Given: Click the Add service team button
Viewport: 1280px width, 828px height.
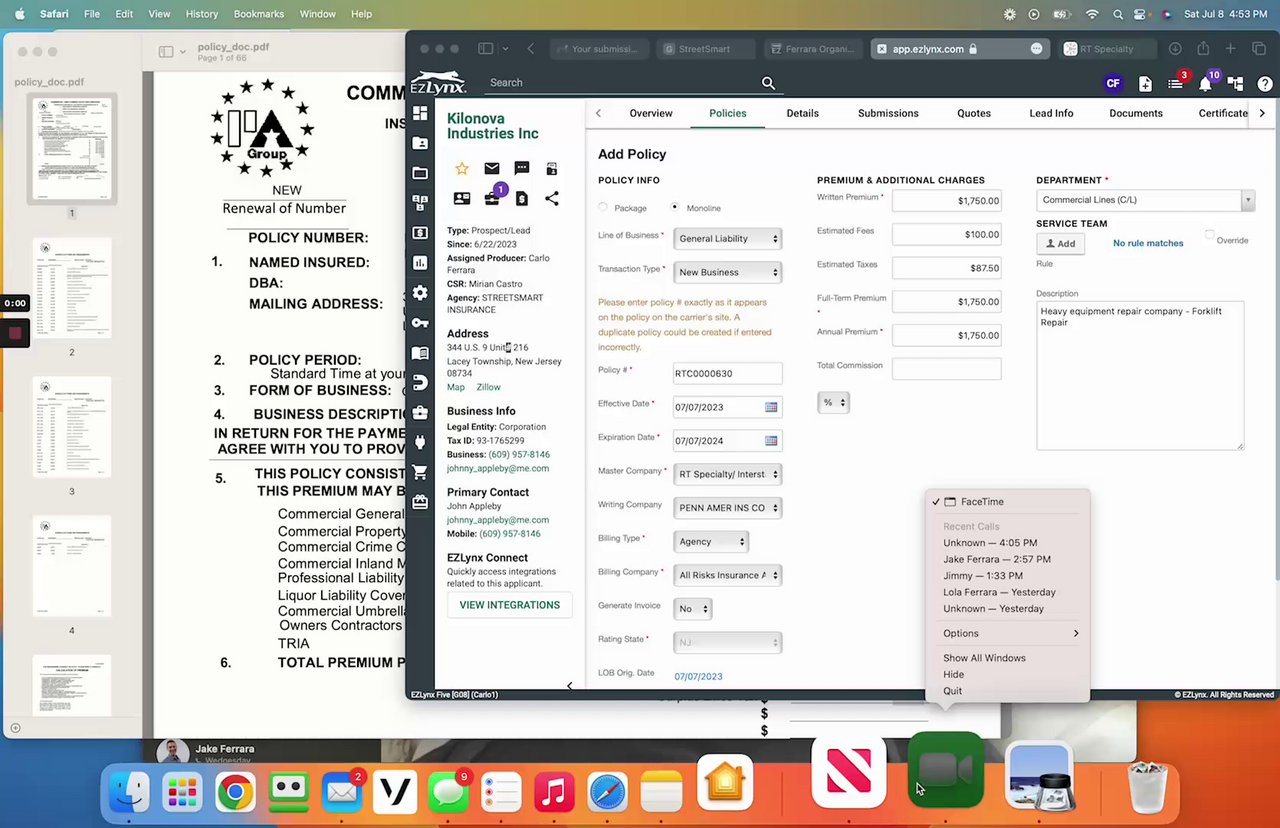Looking at the screenshot, I should point(1060,243).
